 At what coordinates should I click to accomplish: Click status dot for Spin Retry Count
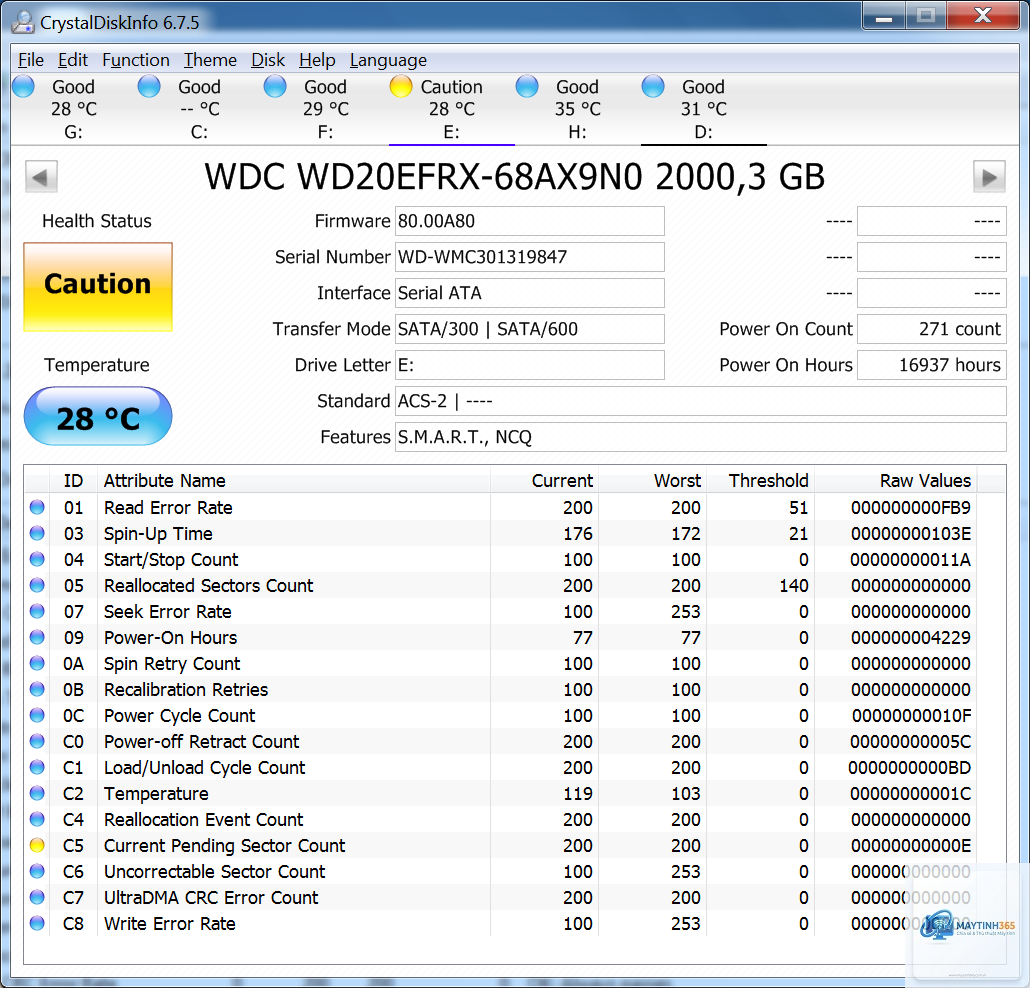click(x=37, y=663)
